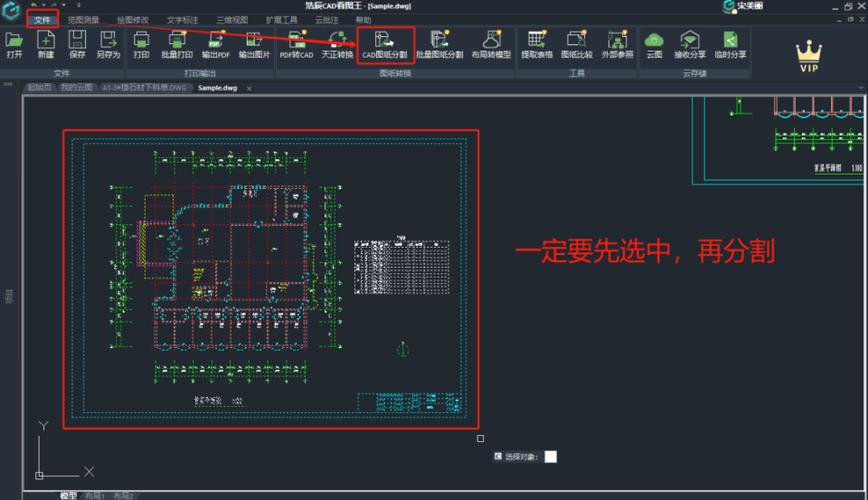
Task: Open the 帮助 help tab
Action: tap(363, 20)
